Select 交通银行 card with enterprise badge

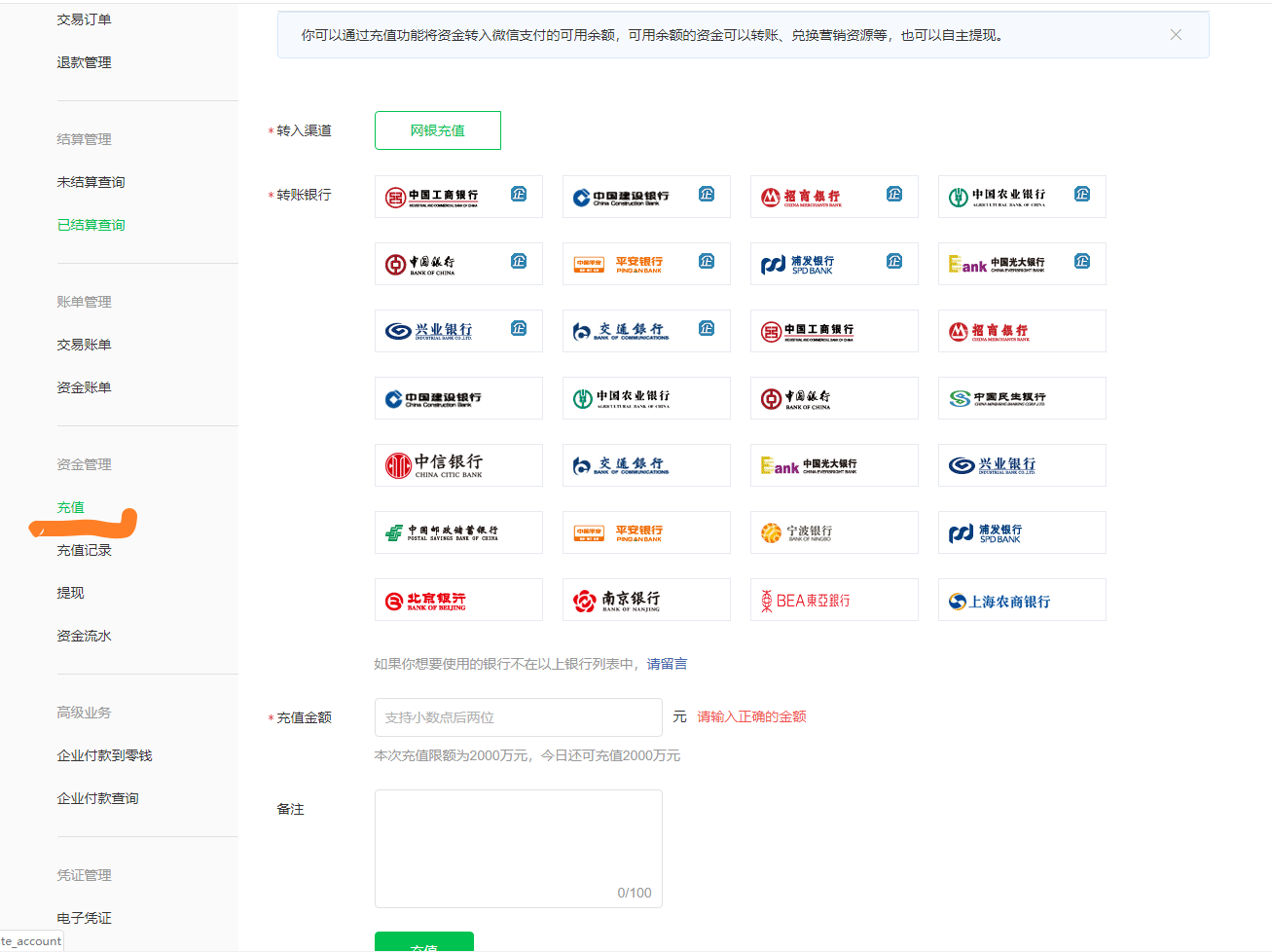pos(646,331)
